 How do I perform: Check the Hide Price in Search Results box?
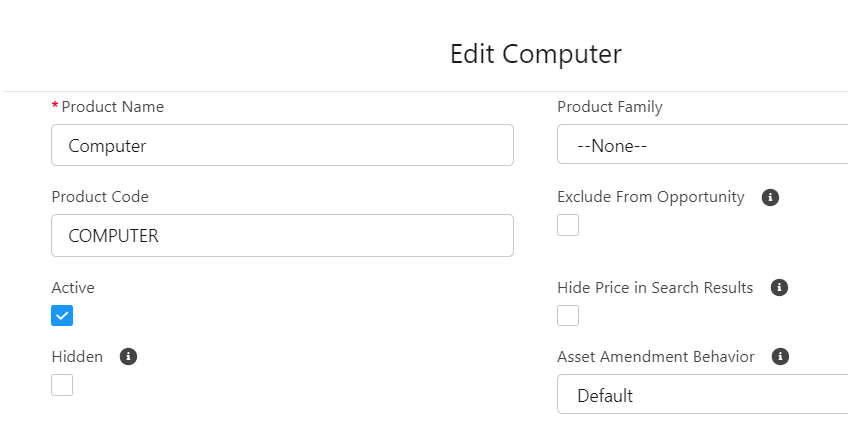click(568, 316)
